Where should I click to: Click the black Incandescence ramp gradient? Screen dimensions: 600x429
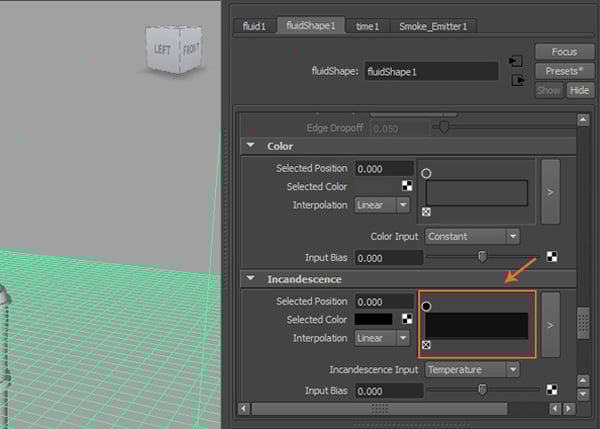tap(477, 326)
